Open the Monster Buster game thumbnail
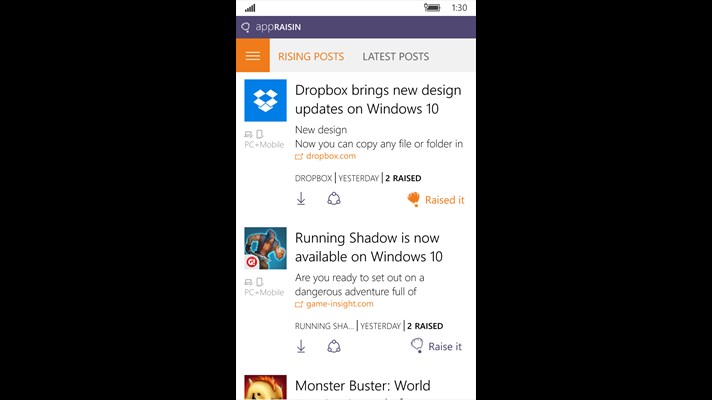 click(x=265, y=387)
